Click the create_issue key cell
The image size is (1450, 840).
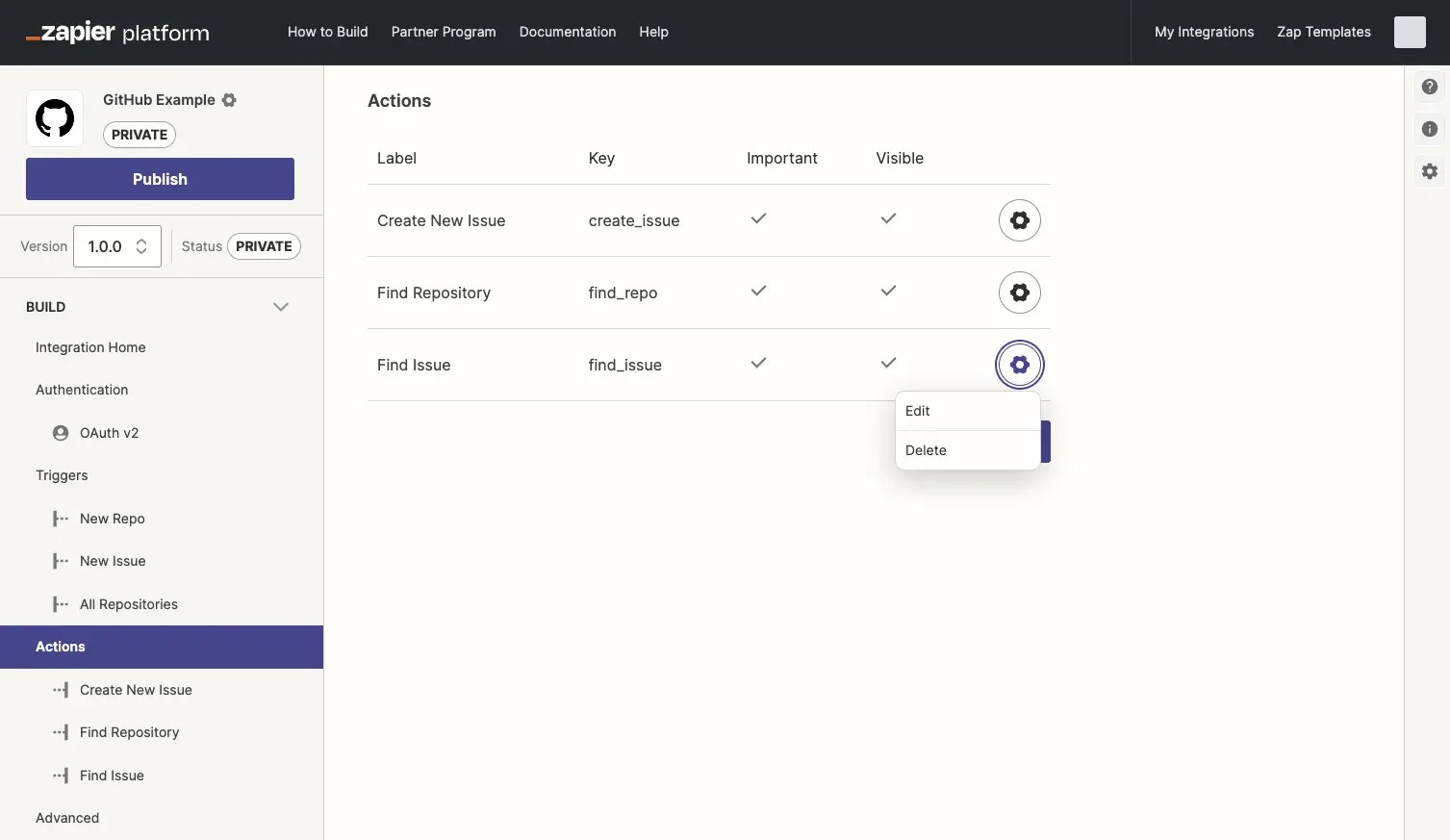(x=634, y=220)
